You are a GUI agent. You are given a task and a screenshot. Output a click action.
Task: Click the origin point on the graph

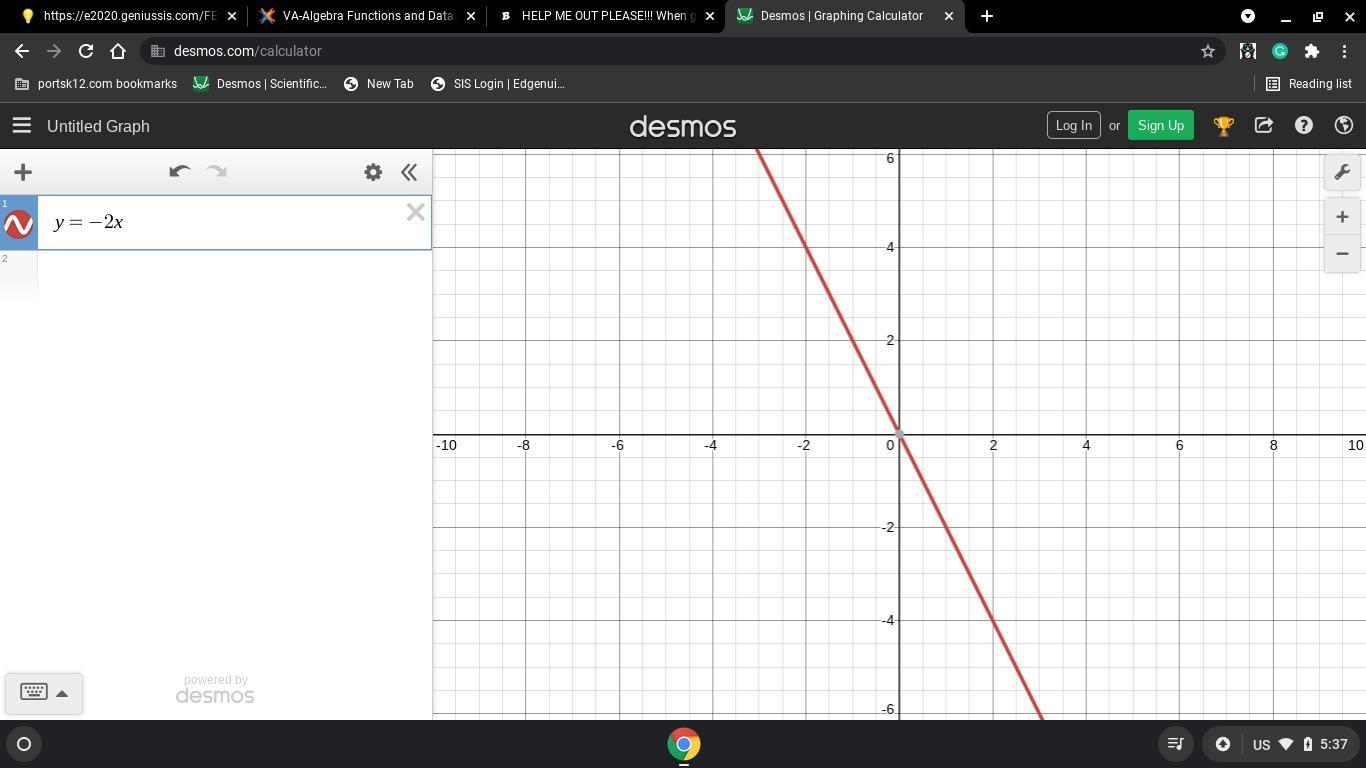(x=899, y=435)
